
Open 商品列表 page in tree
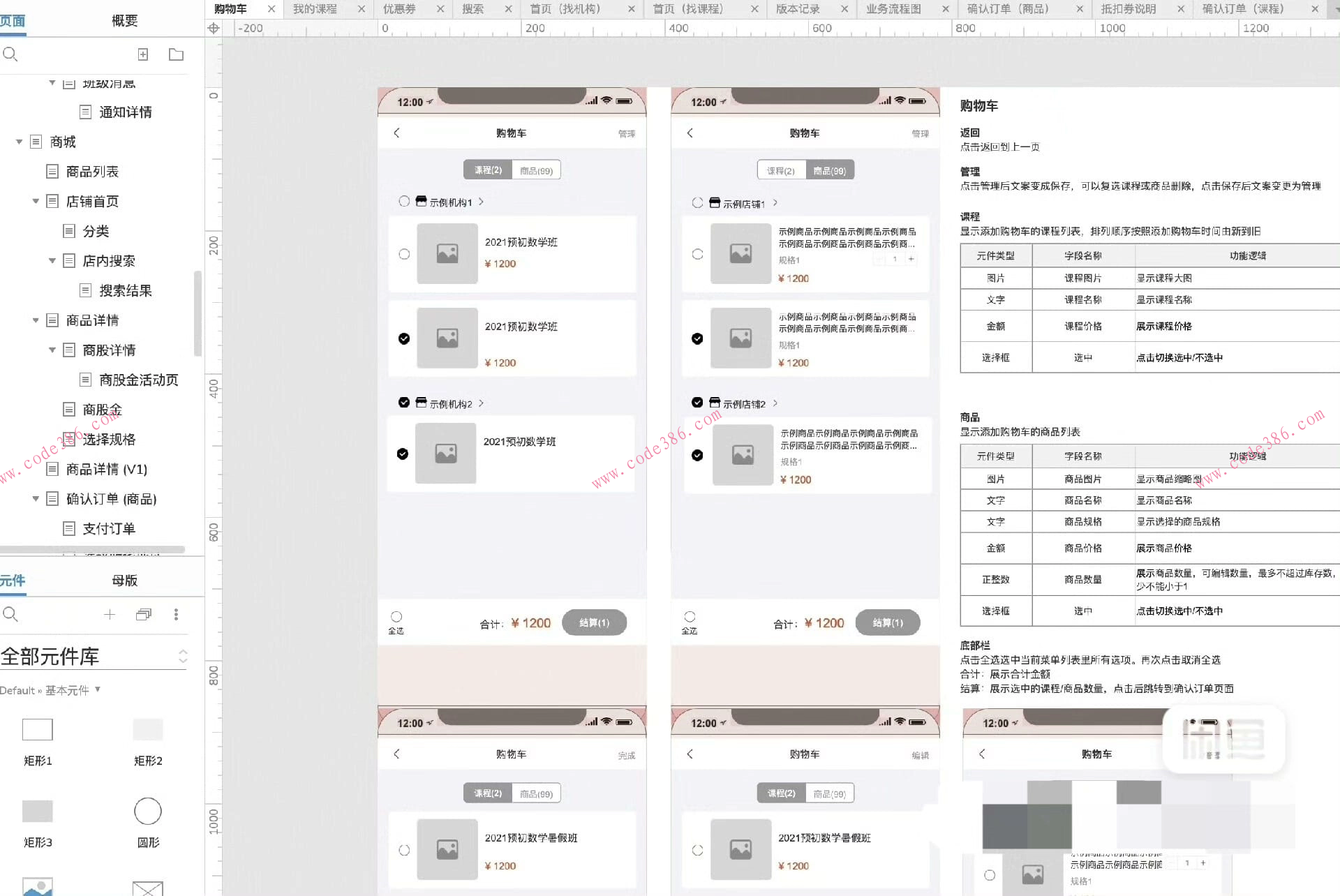point(92,172)
